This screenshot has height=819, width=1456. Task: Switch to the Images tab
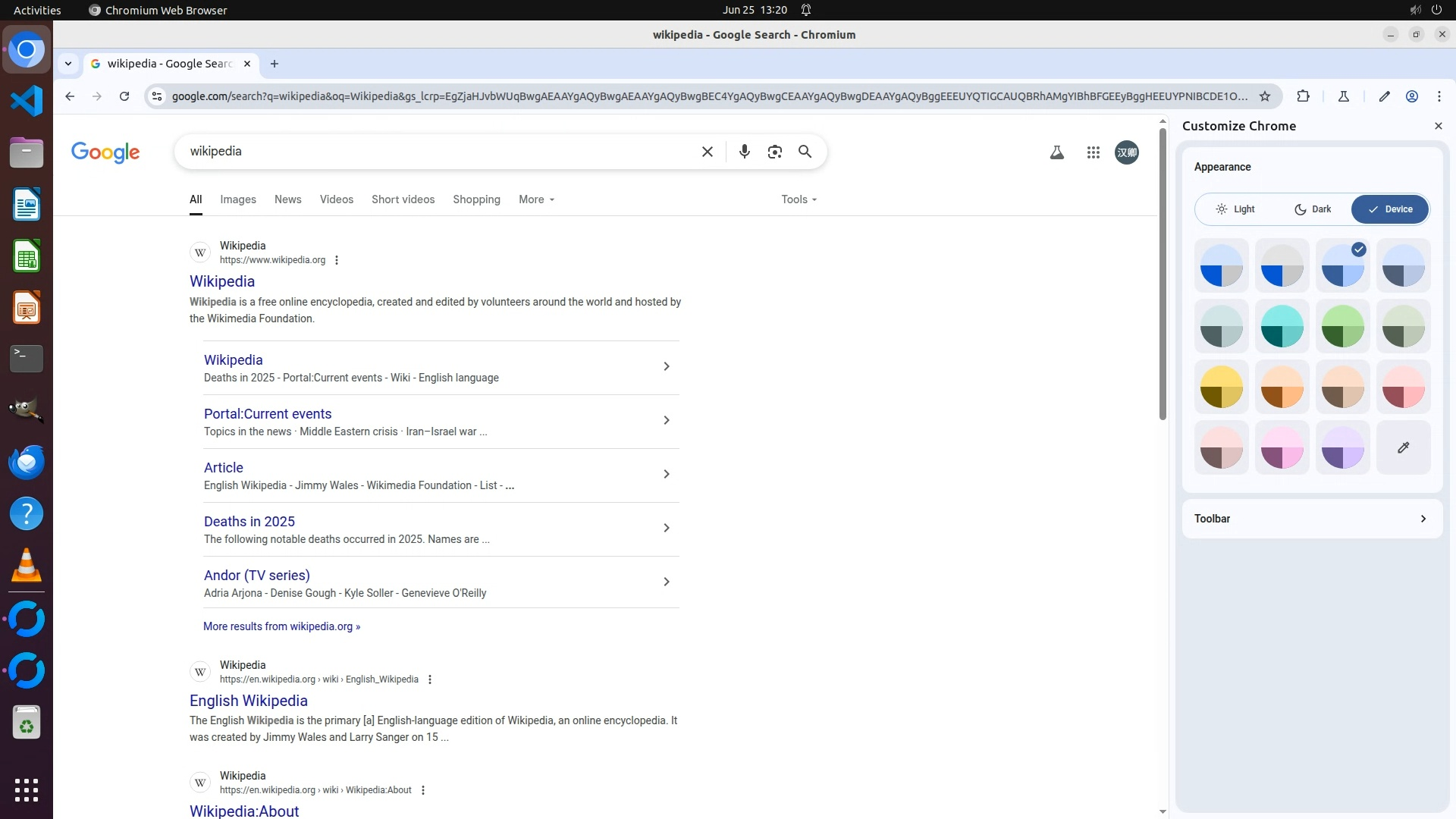click(x=237, y=199)
